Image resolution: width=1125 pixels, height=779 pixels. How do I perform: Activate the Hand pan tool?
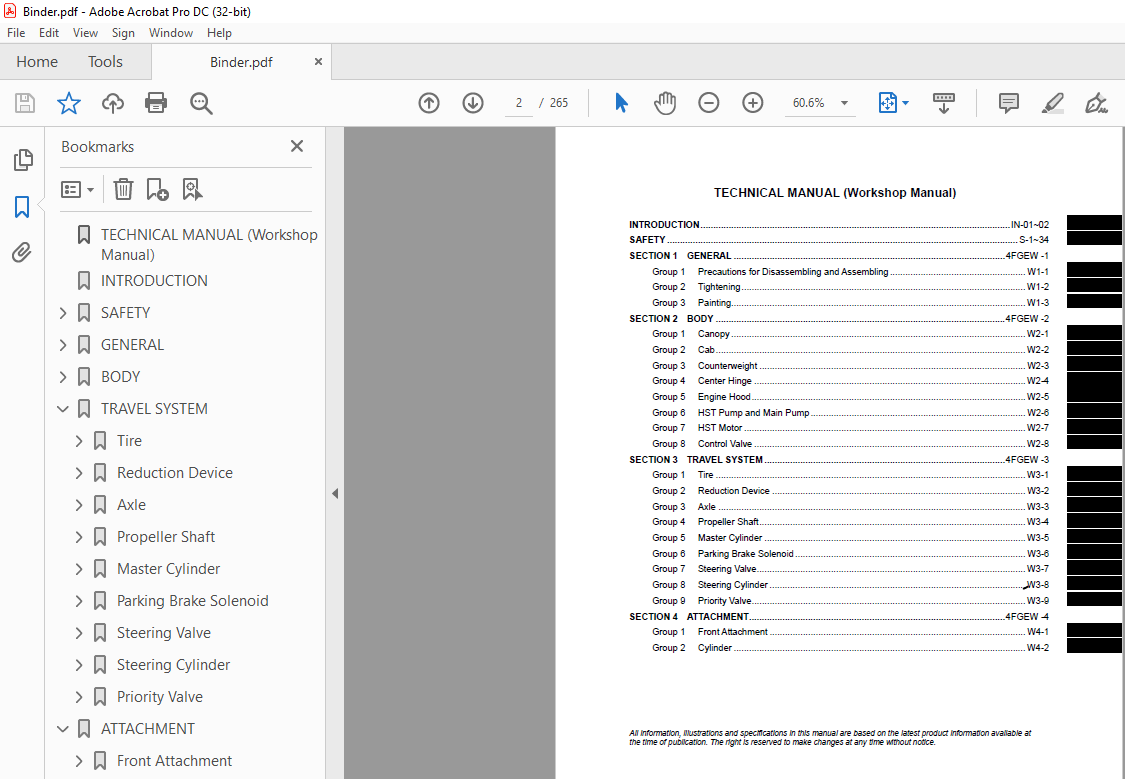pyautogui.click(x=665, y=103)
